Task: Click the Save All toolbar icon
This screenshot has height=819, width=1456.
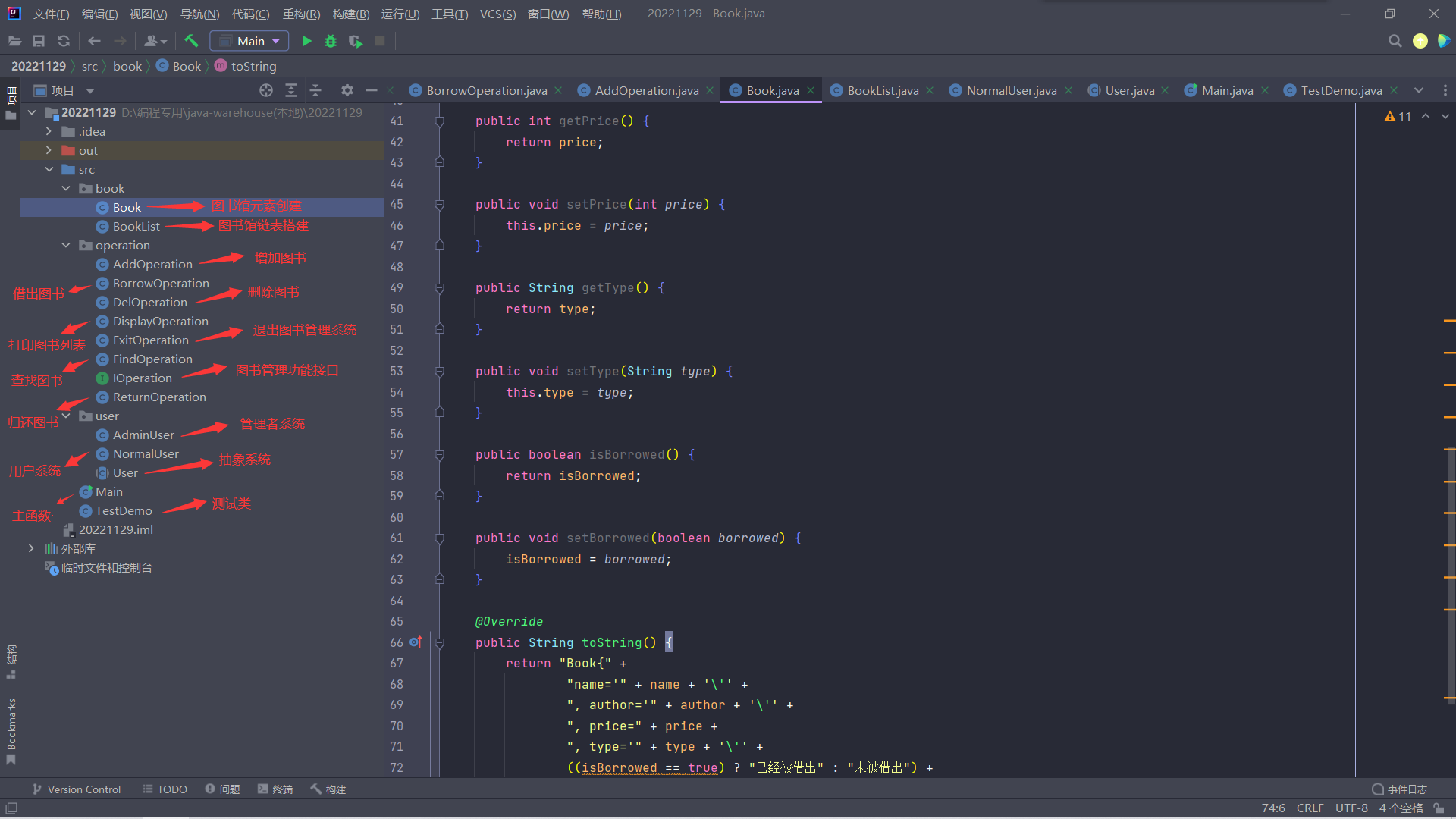Action: pos(39,41)
